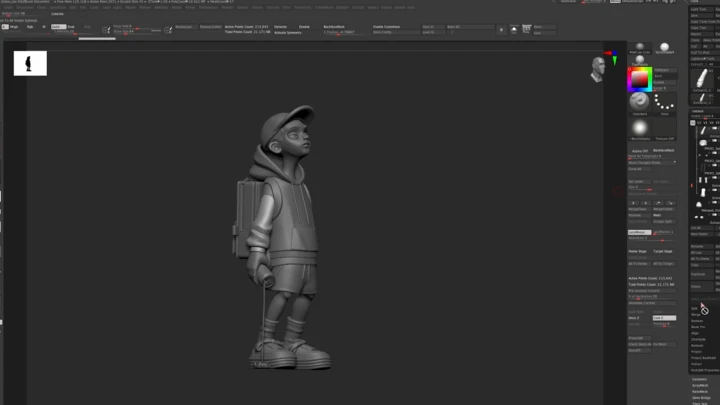The height and width of the screenshot is (405, 720).
Task: Click the small square icon left of the cloud icon
Action: coord(501,29)
